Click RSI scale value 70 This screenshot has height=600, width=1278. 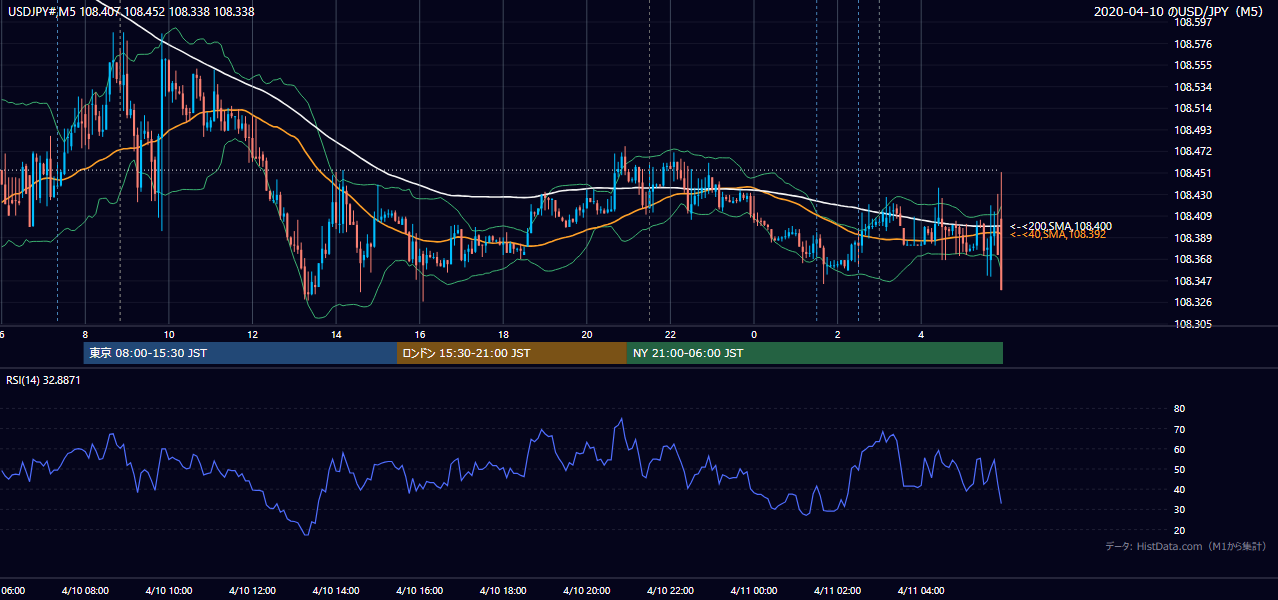coord(1180,430)
